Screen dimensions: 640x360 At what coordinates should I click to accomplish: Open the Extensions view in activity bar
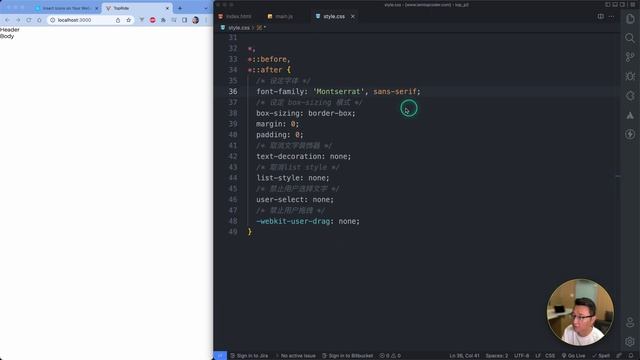(x=630, y=96)
